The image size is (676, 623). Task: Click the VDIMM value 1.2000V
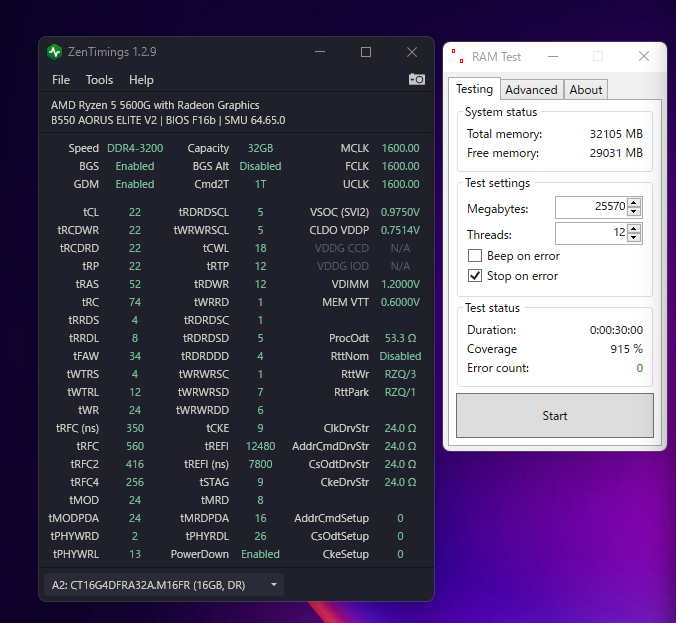pyautogui.click(x=400, y=284)
